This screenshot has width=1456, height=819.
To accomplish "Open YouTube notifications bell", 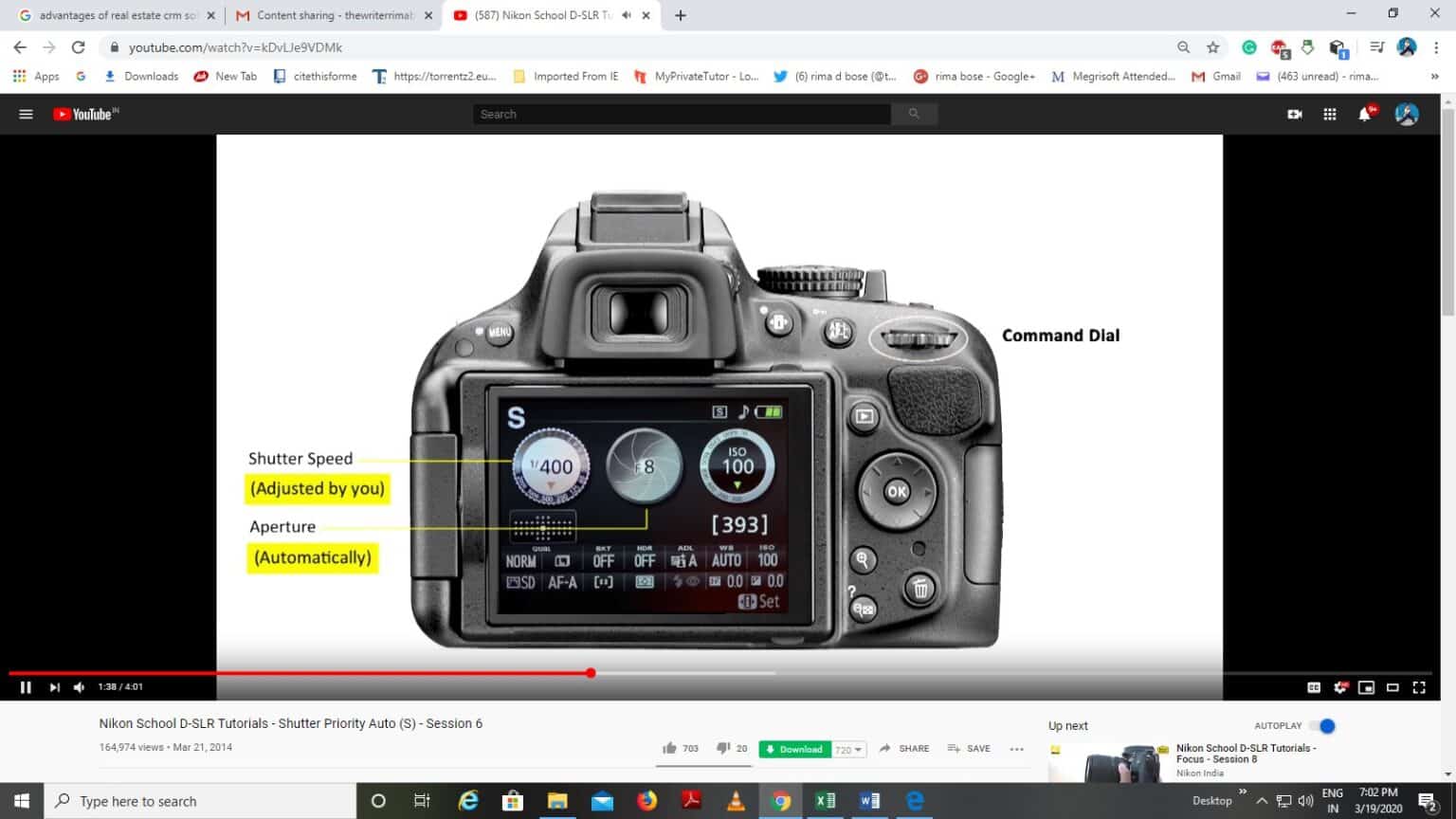I will pos(1365,114).
